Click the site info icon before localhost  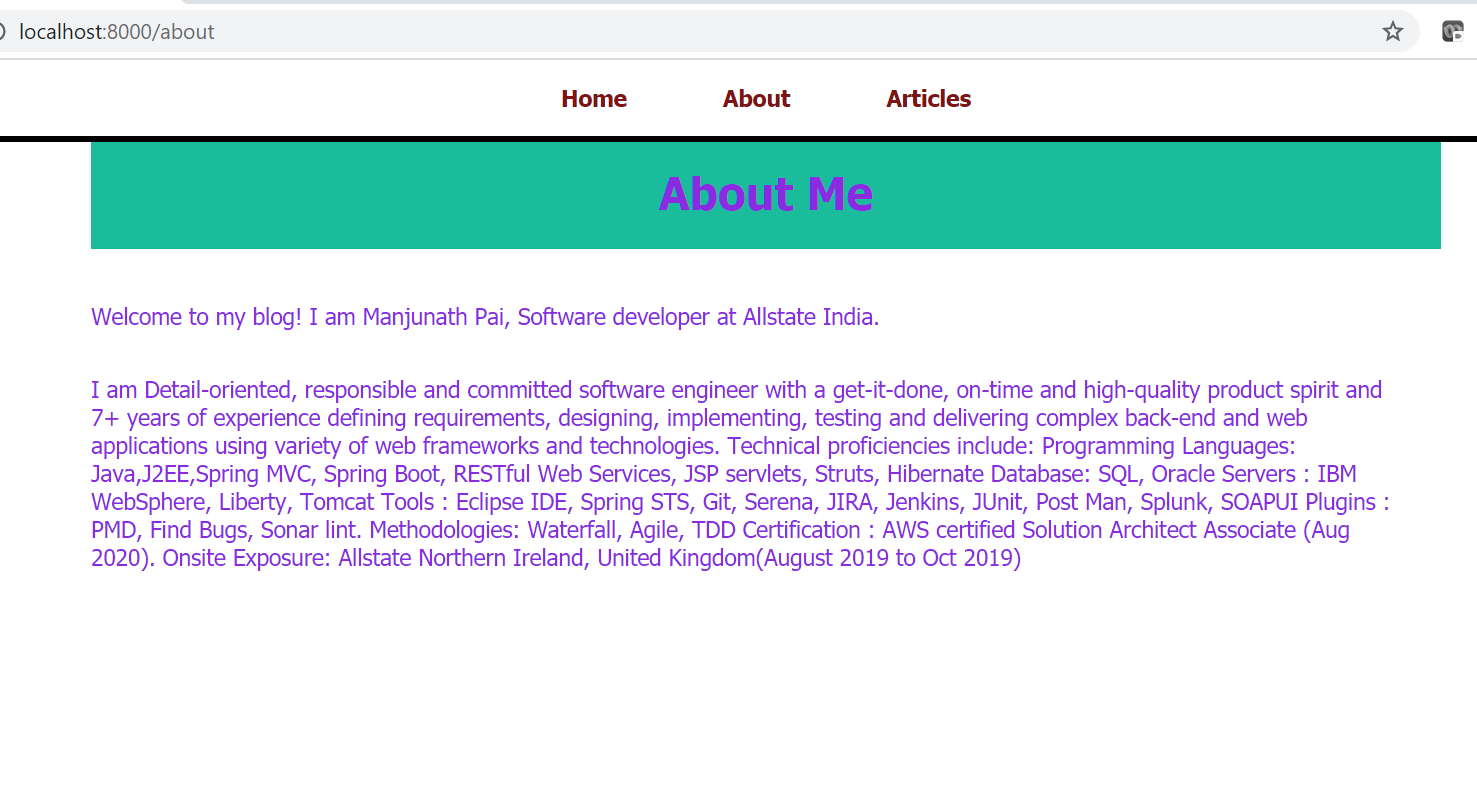pyautogui.click(x=3, y=32)
